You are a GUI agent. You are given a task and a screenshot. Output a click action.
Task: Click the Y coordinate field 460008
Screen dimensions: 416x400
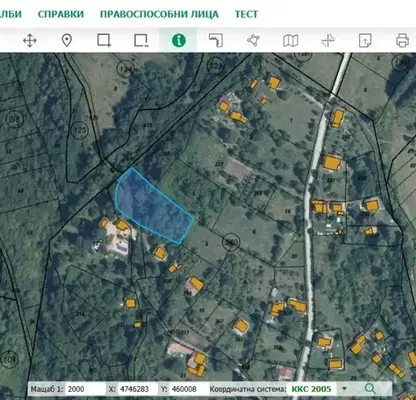(188, 389)
